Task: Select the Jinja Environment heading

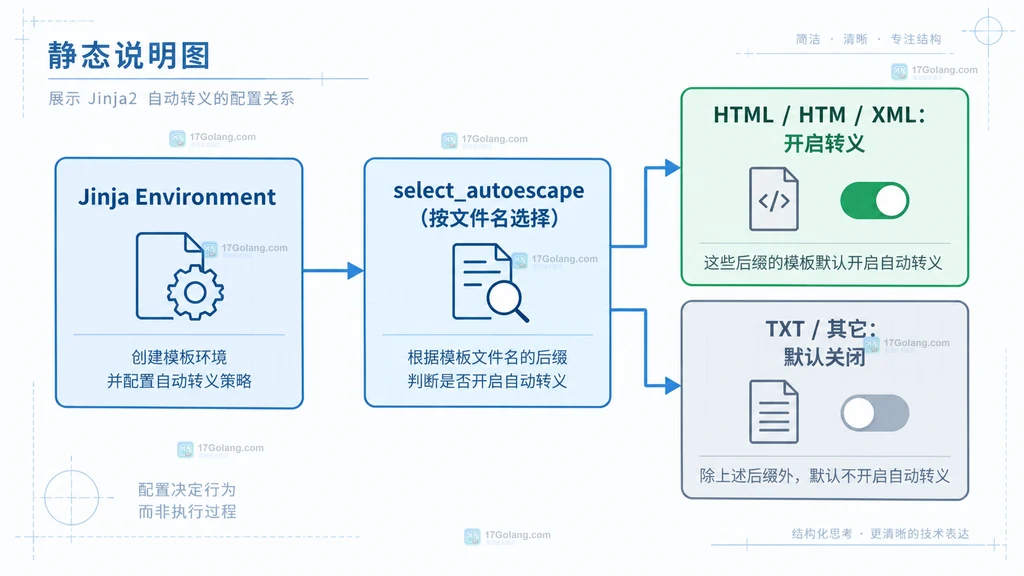Action: coord(177,197)
